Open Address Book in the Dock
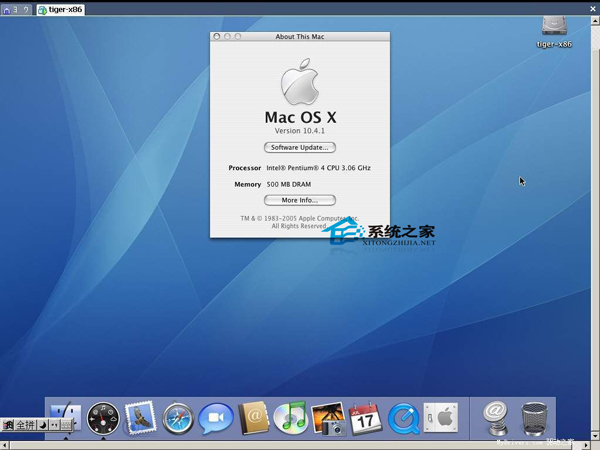 (x=253, y=417)
